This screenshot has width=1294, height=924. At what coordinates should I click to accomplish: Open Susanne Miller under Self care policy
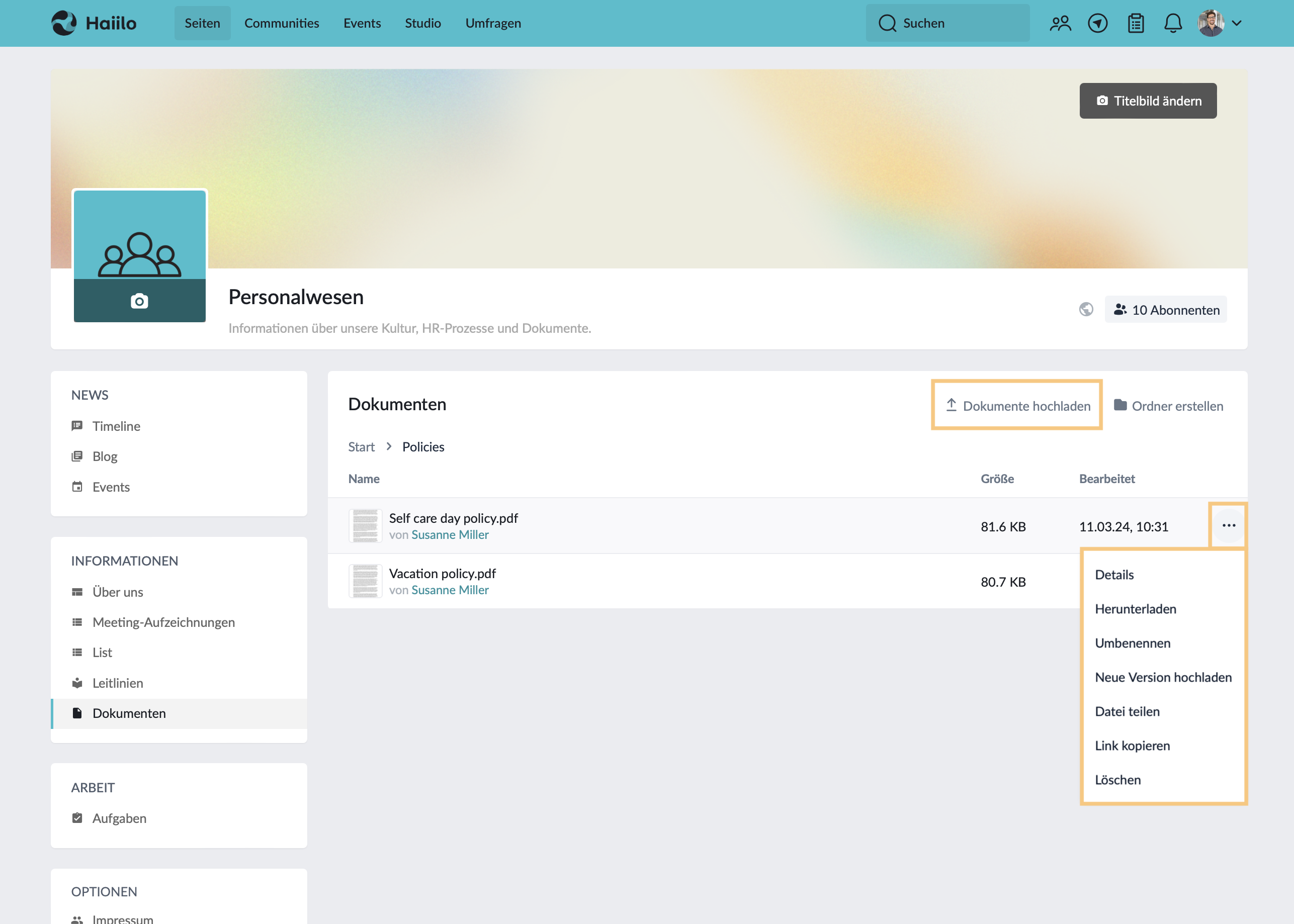[450, 535]
